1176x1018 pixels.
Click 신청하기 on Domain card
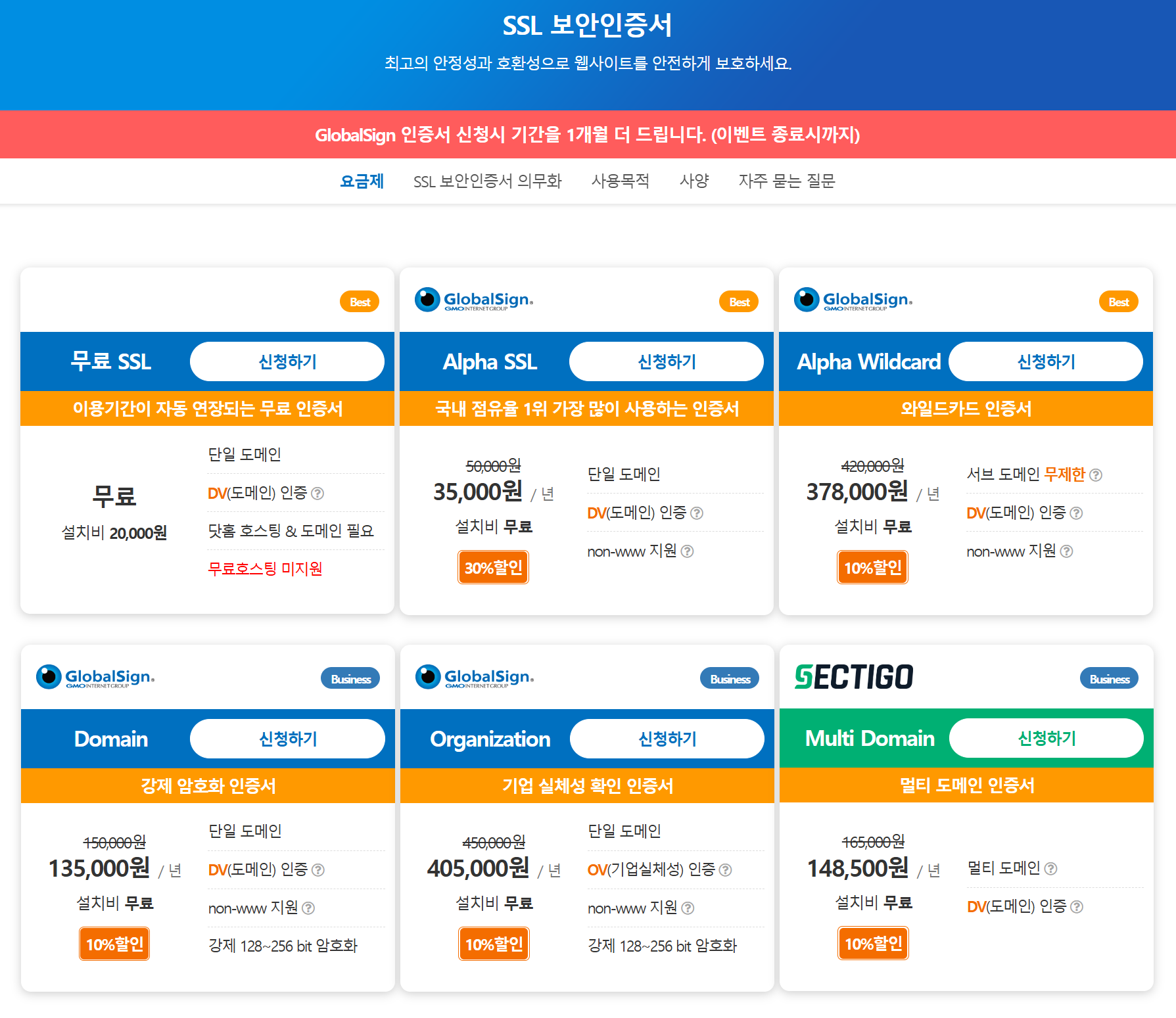(288, 739)
